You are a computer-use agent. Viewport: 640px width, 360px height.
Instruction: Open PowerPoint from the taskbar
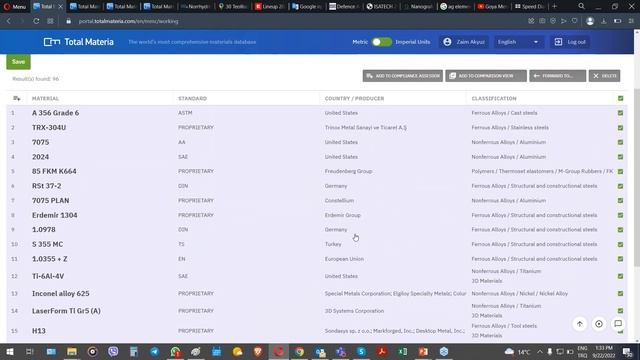423,351
